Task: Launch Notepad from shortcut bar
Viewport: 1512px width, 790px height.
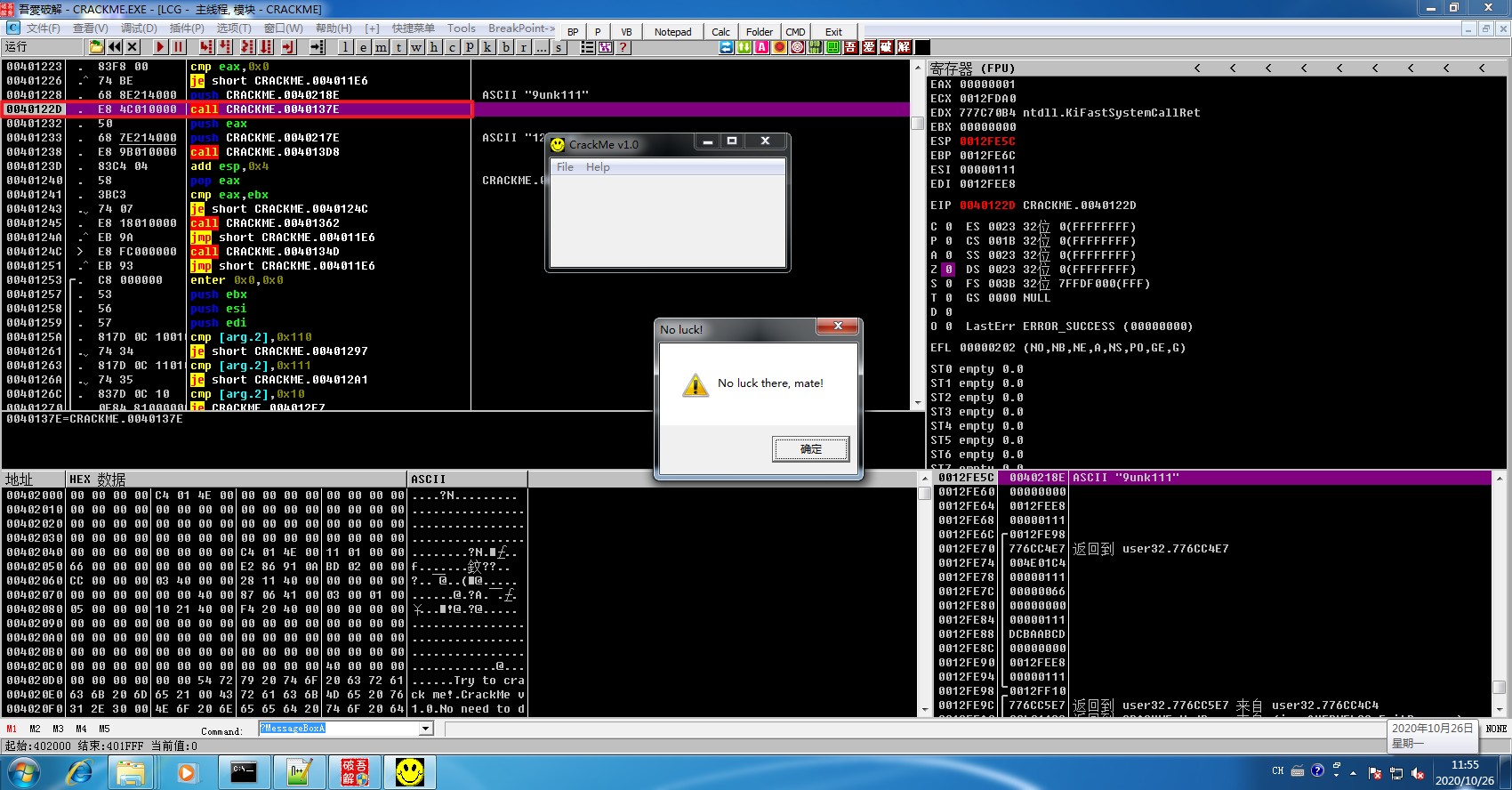Action: (672, 32)
